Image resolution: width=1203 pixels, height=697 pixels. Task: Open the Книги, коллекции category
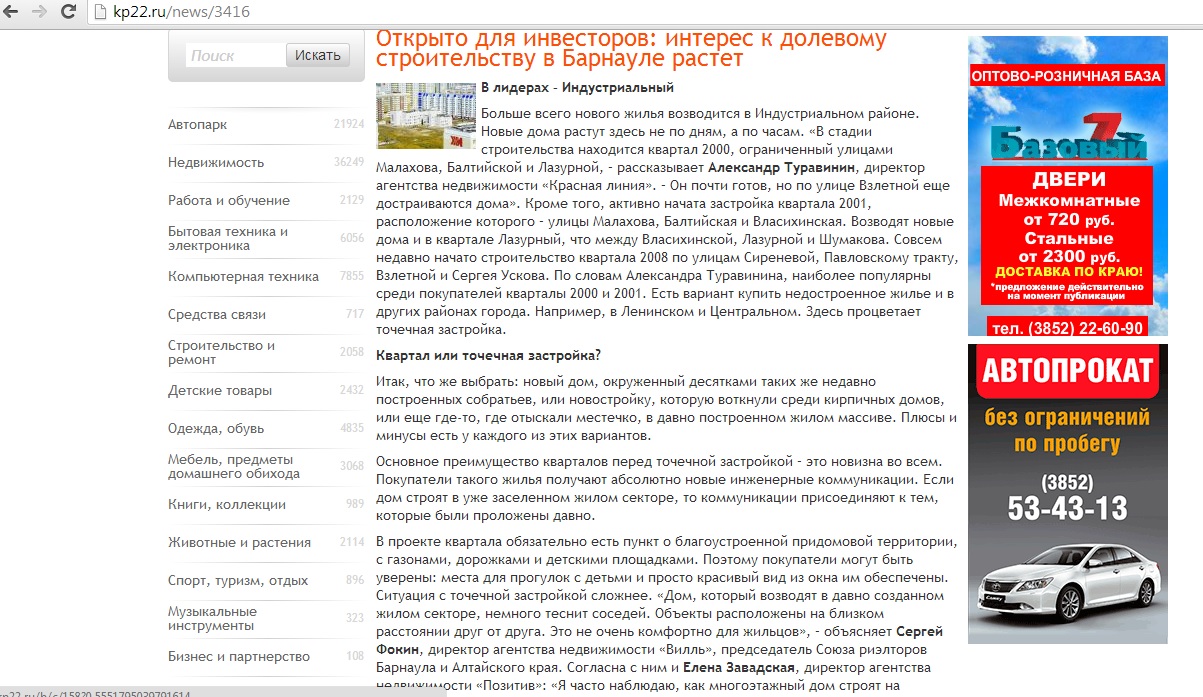coord(227,504)
